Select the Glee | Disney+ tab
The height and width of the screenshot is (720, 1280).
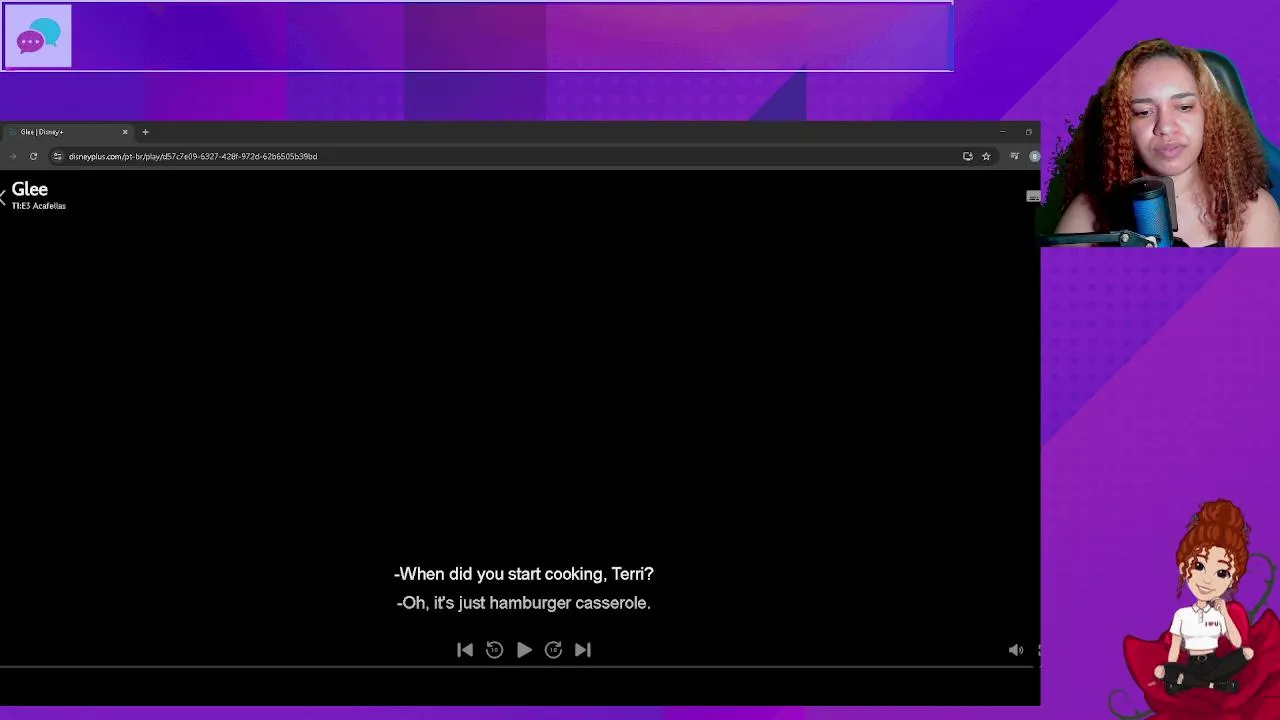click(x=65, y=132)
